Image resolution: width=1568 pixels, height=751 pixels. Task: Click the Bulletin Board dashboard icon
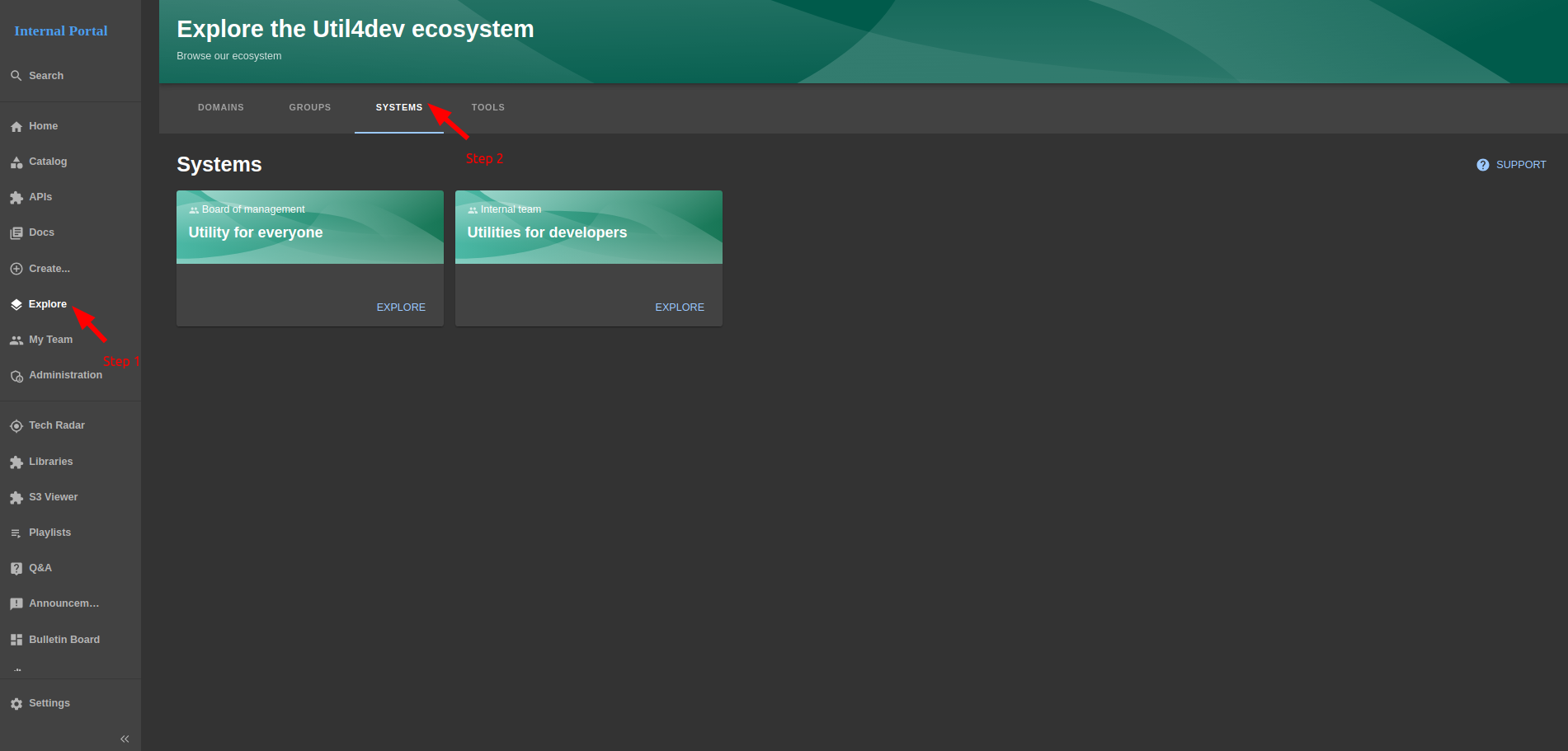click(x=16, y=640)
